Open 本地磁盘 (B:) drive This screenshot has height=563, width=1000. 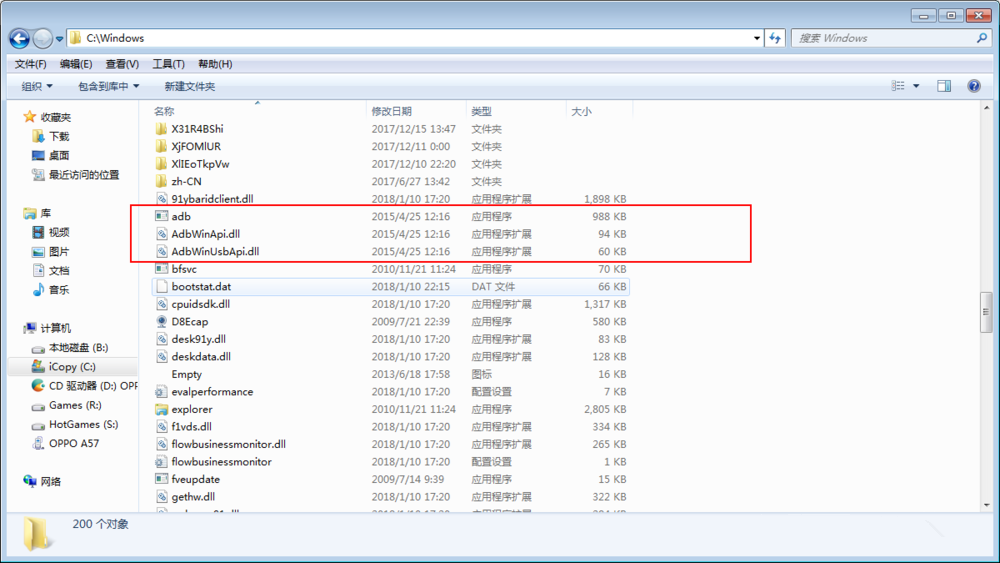click(x=78, y=347)
